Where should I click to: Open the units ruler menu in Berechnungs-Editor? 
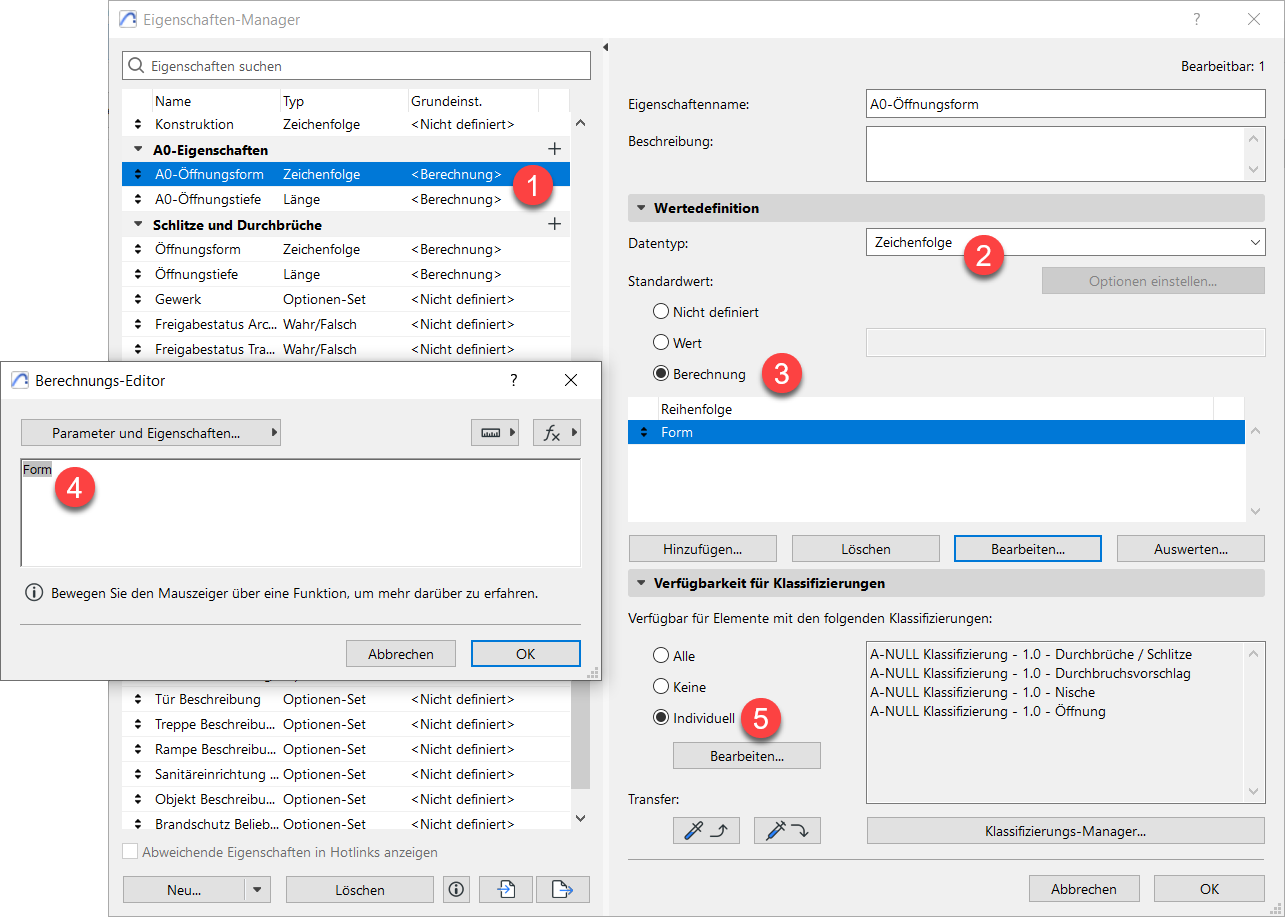(495, 433)
